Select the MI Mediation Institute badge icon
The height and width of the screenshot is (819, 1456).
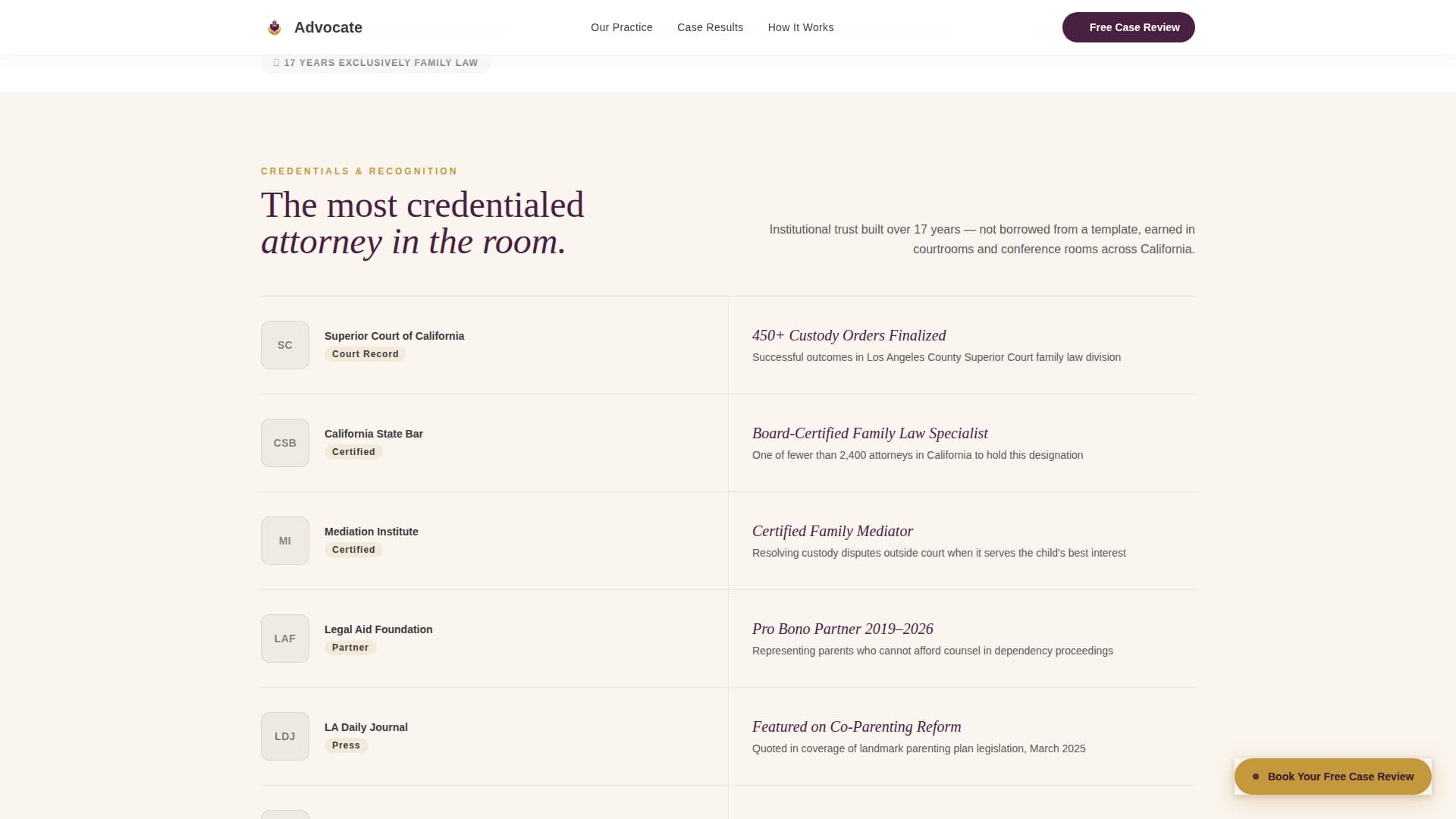[284, 540]
